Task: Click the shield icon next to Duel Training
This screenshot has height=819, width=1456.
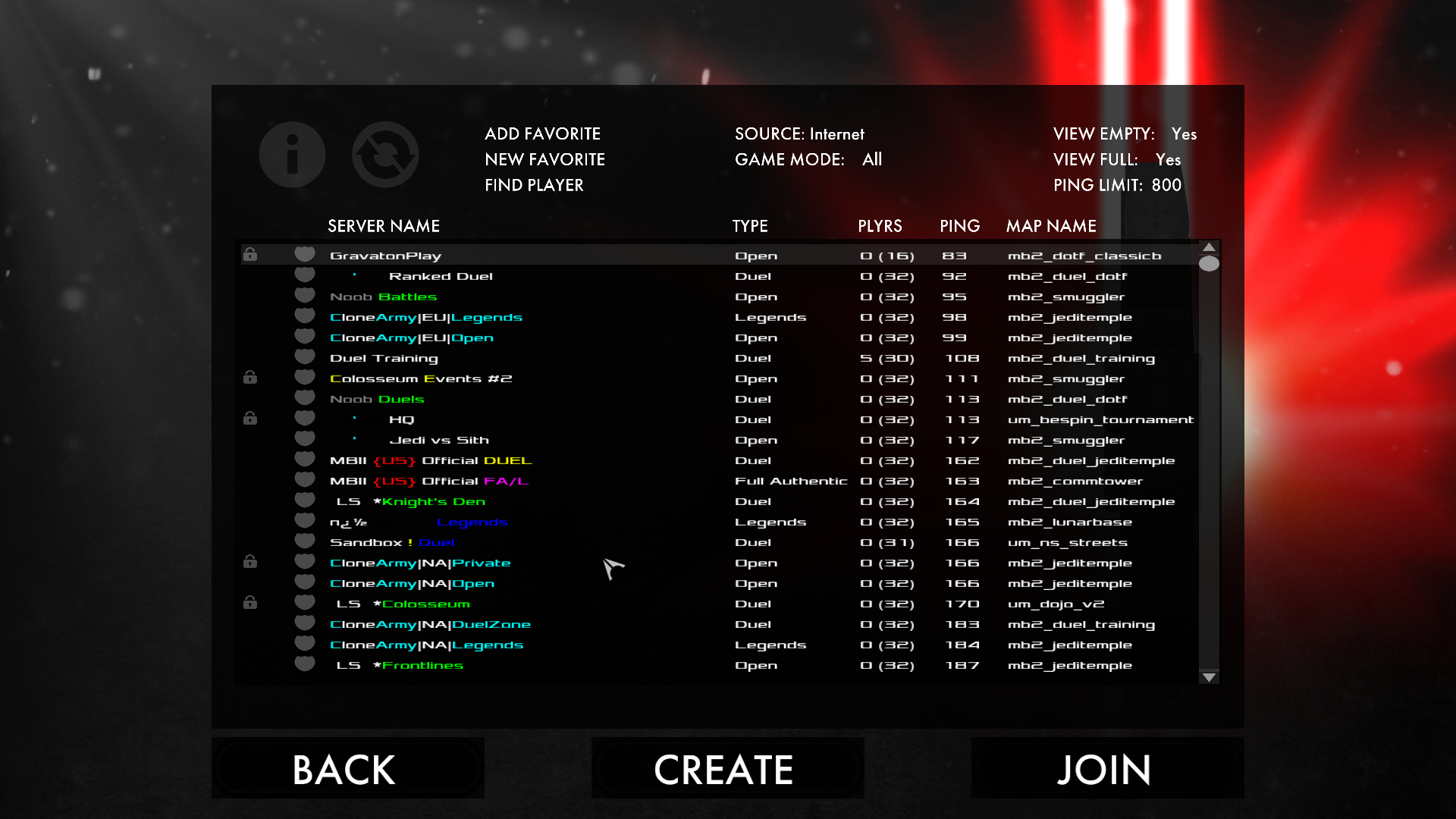Action: point(305,356)
